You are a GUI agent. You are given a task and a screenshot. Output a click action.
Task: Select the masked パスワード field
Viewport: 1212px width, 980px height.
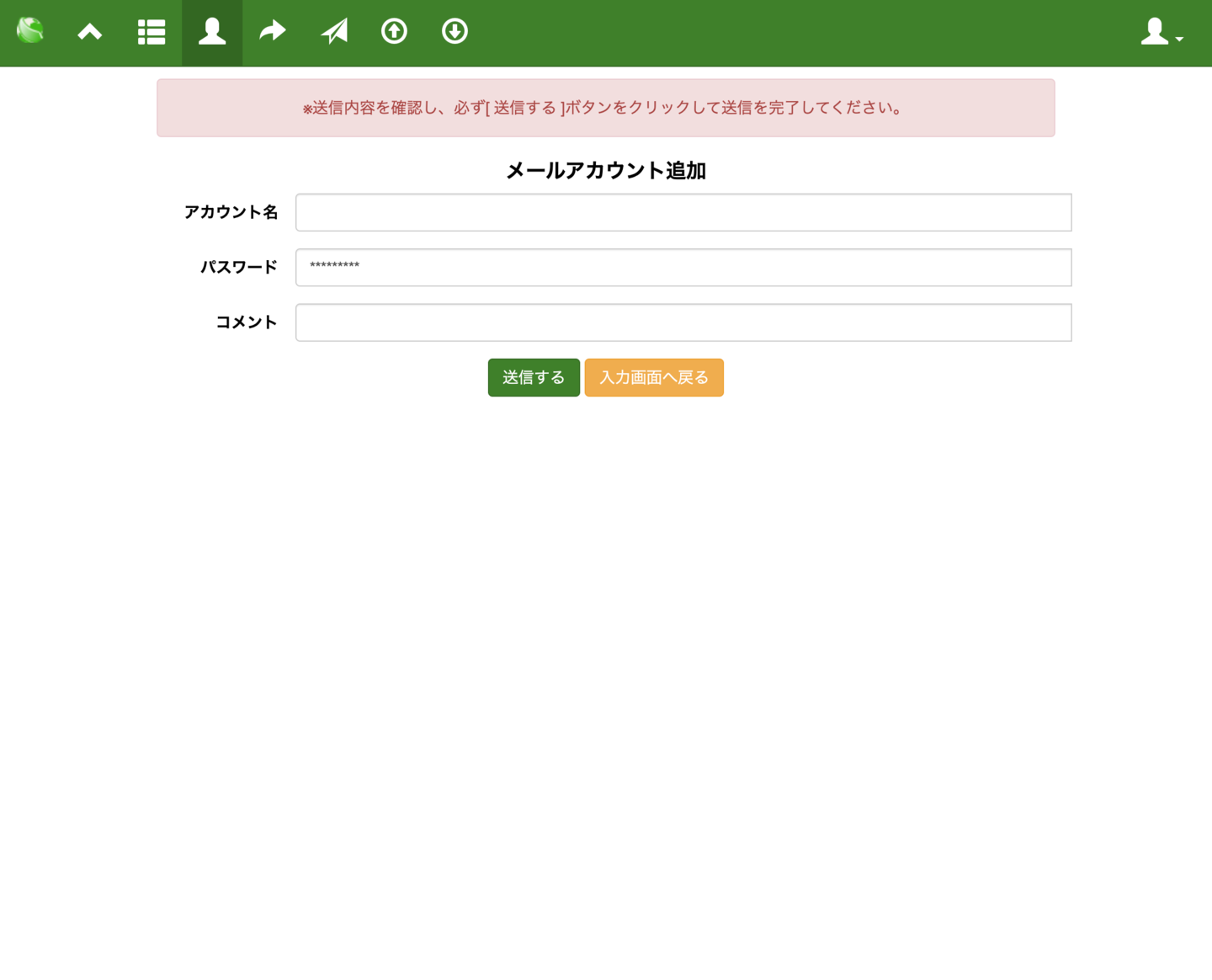pos(683,267)
